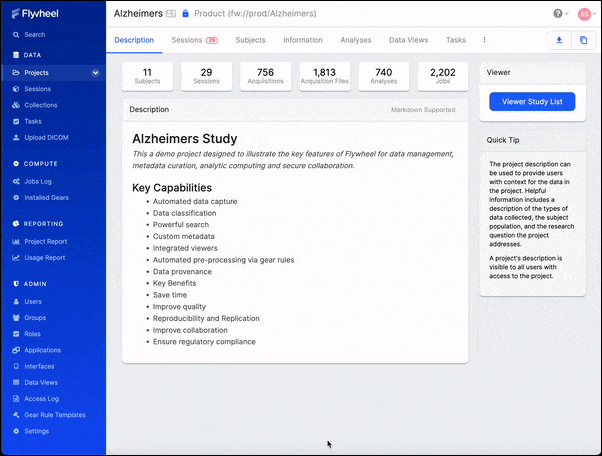Click the download icon button at top right
The width and height of the screenshot is (602, 456).
click(x=559, y=40)
